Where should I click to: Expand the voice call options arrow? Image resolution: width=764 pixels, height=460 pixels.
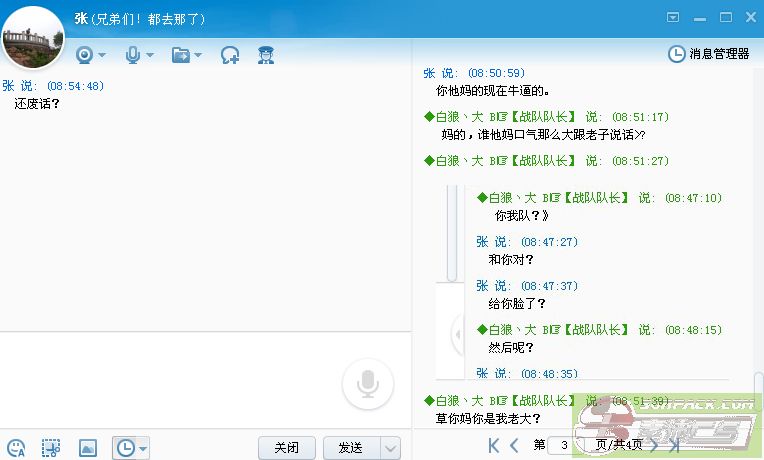(x=150, y=56)
